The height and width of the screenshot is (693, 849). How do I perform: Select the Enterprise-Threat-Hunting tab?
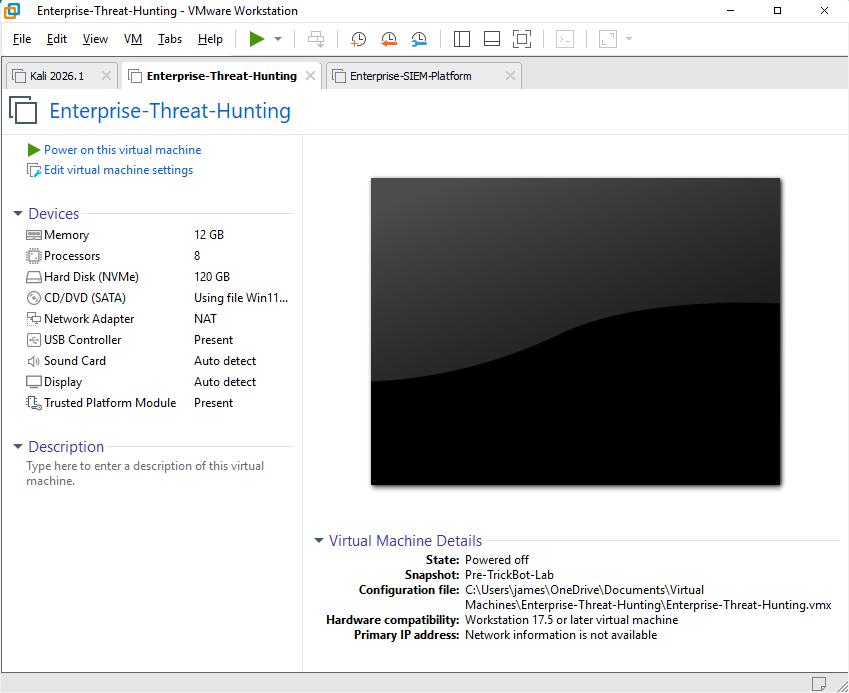pos(221,76)
